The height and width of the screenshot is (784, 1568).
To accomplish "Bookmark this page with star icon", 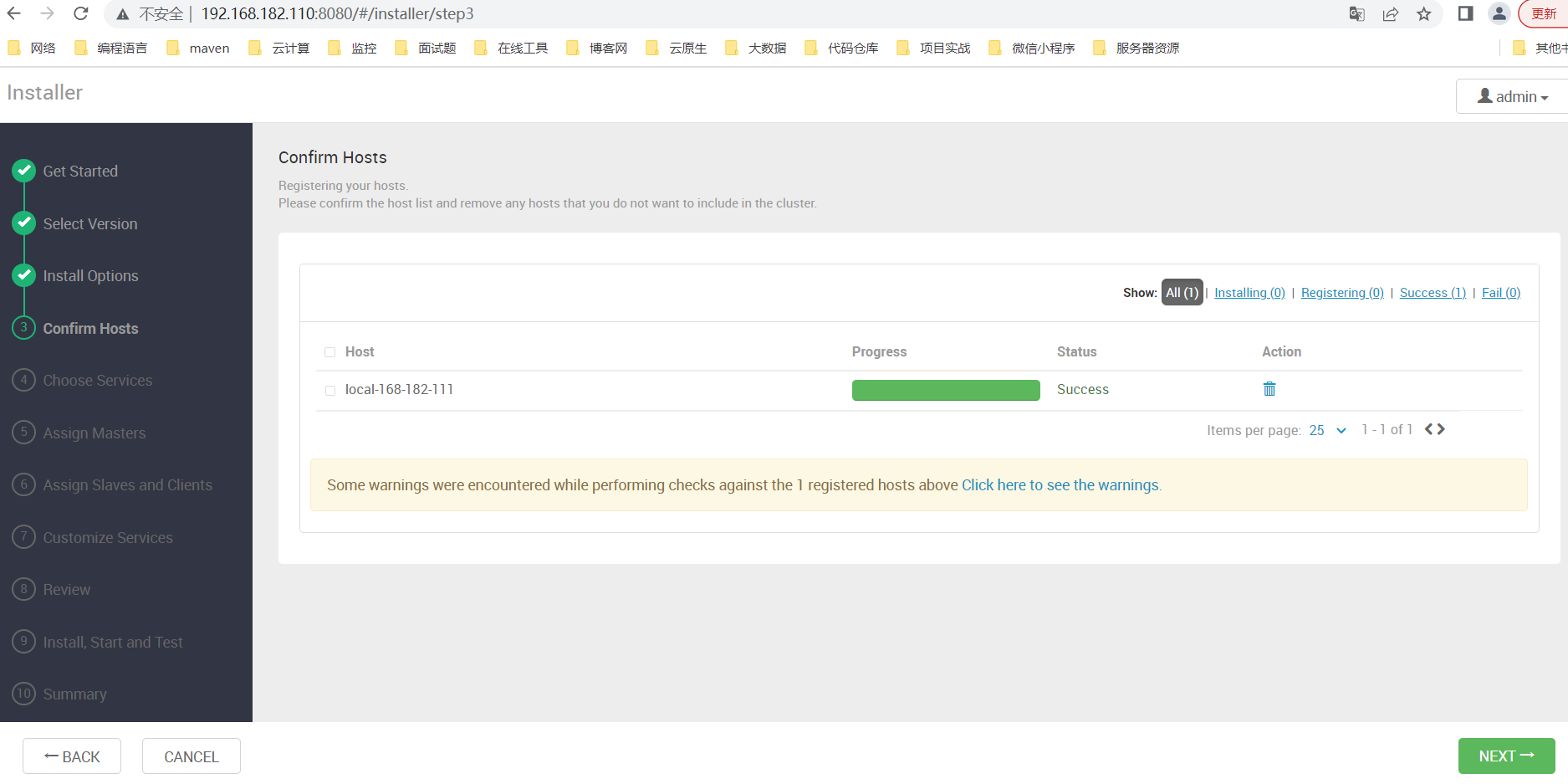I will 1424,14.
